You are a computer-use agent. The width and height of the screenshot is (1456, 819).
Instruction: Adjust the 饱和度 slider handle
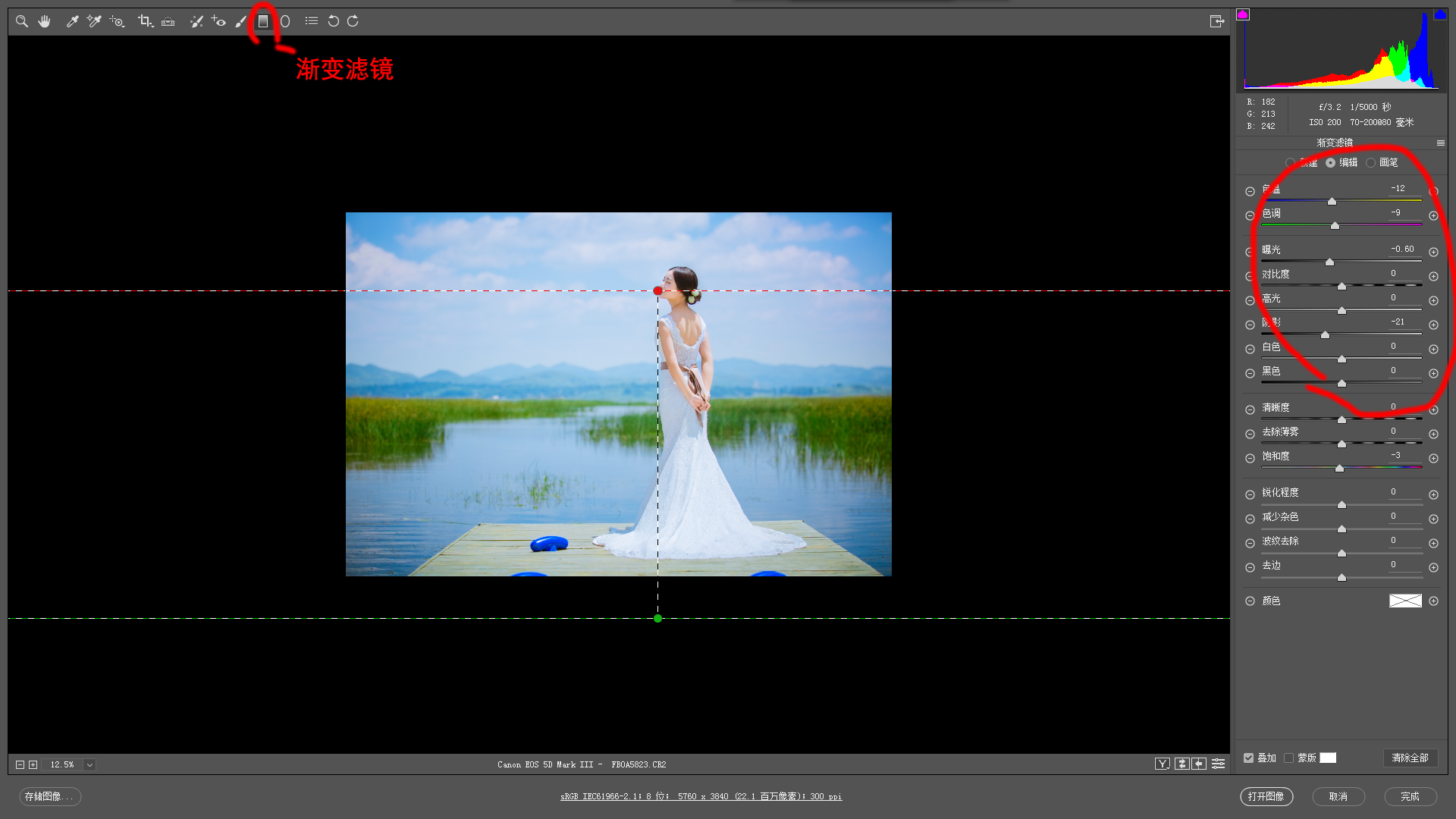click(x=1339, y=469)
